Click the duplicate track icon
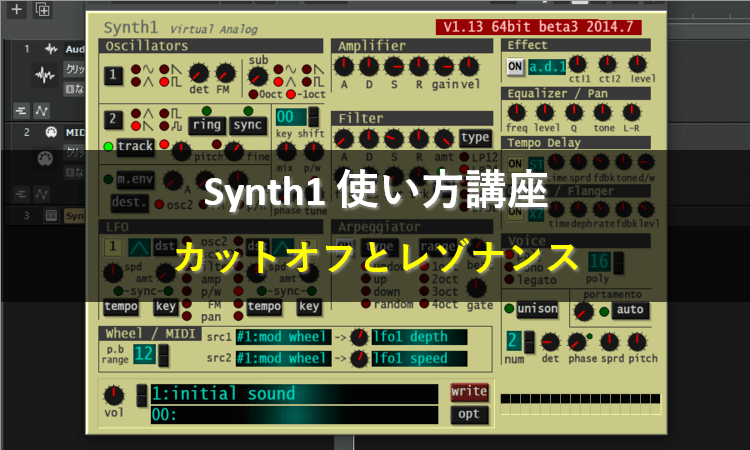Viewport: 750px width, 450px height. (42, 9)
